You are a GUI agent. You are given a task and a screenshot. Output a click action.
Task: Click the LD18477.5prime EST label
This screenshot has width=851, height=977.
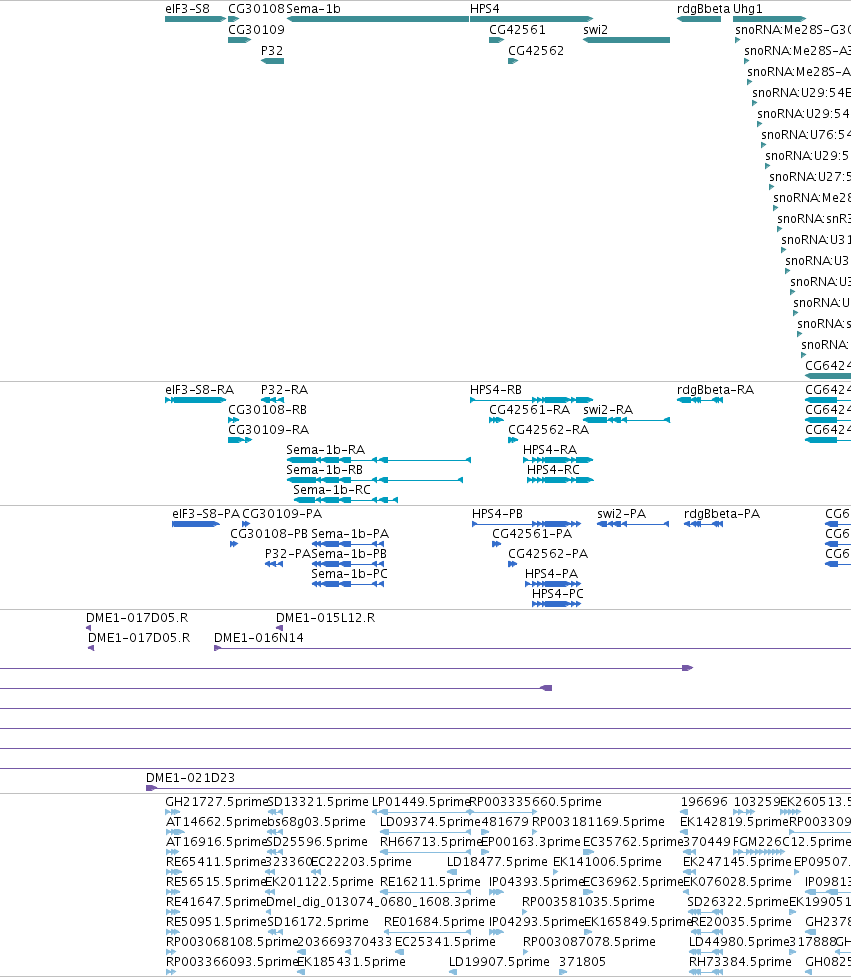[x=497, y=861]
